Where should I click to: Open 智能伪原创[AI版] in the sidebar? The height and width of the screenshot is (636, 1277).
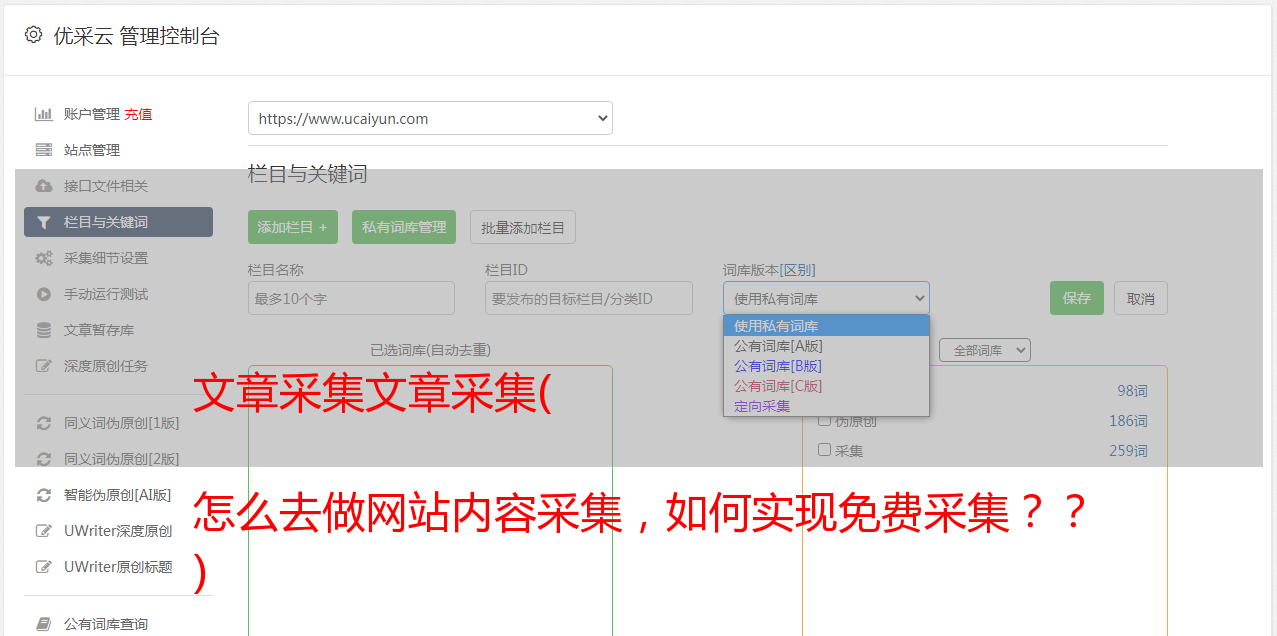[x=118, y=495]
